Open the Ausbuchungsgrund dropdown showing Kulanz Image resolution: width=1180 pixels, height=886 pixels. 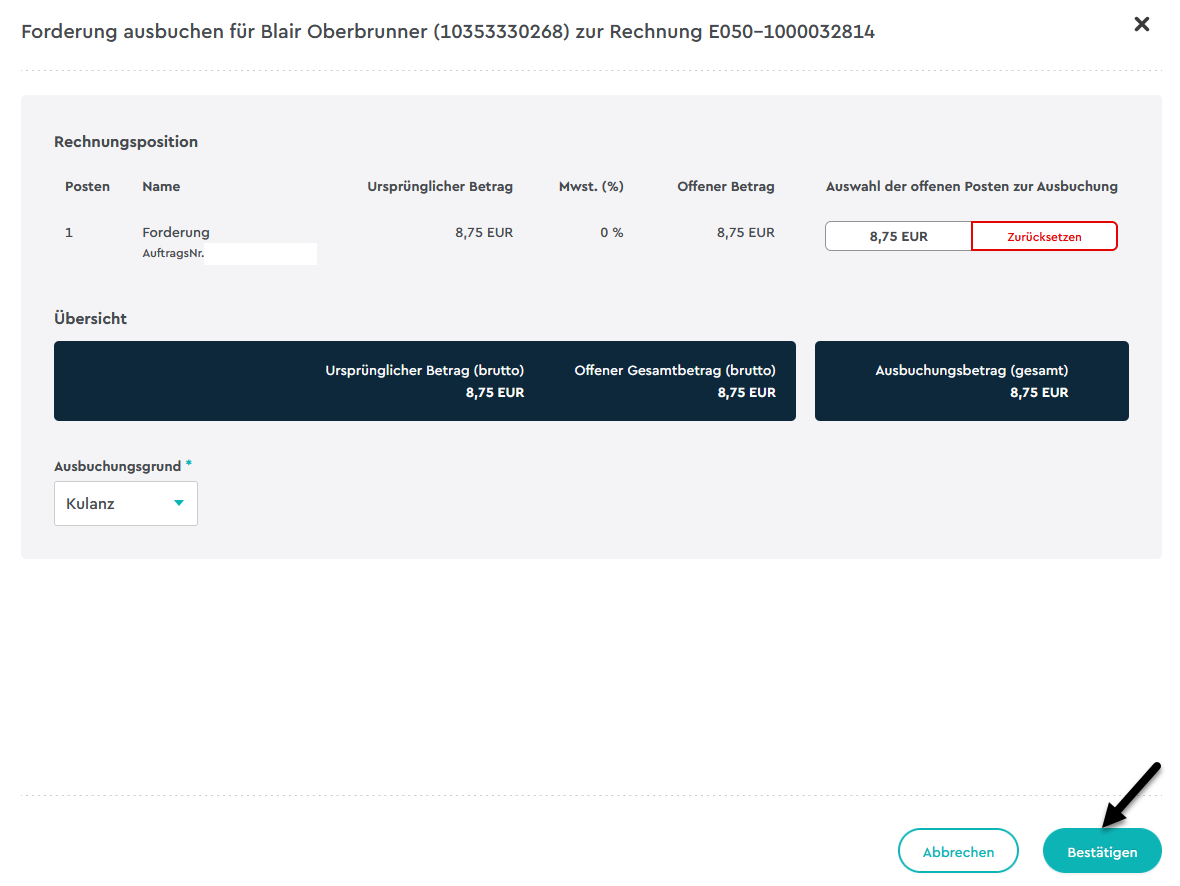[126, 504]
